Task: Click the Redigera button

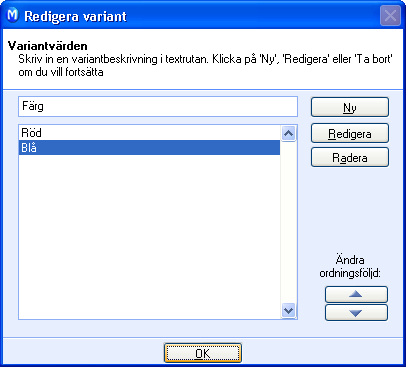Action: tap(350, 133)
